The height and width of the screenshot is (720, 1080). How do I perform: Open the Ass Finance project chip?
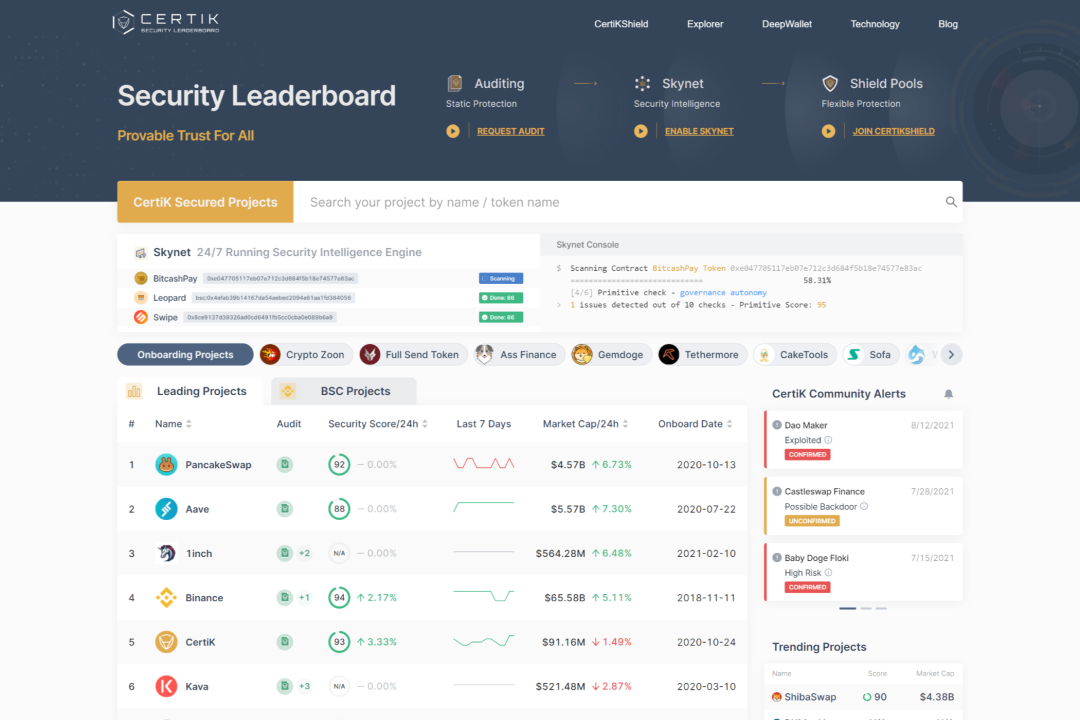[x=519, y=355]
